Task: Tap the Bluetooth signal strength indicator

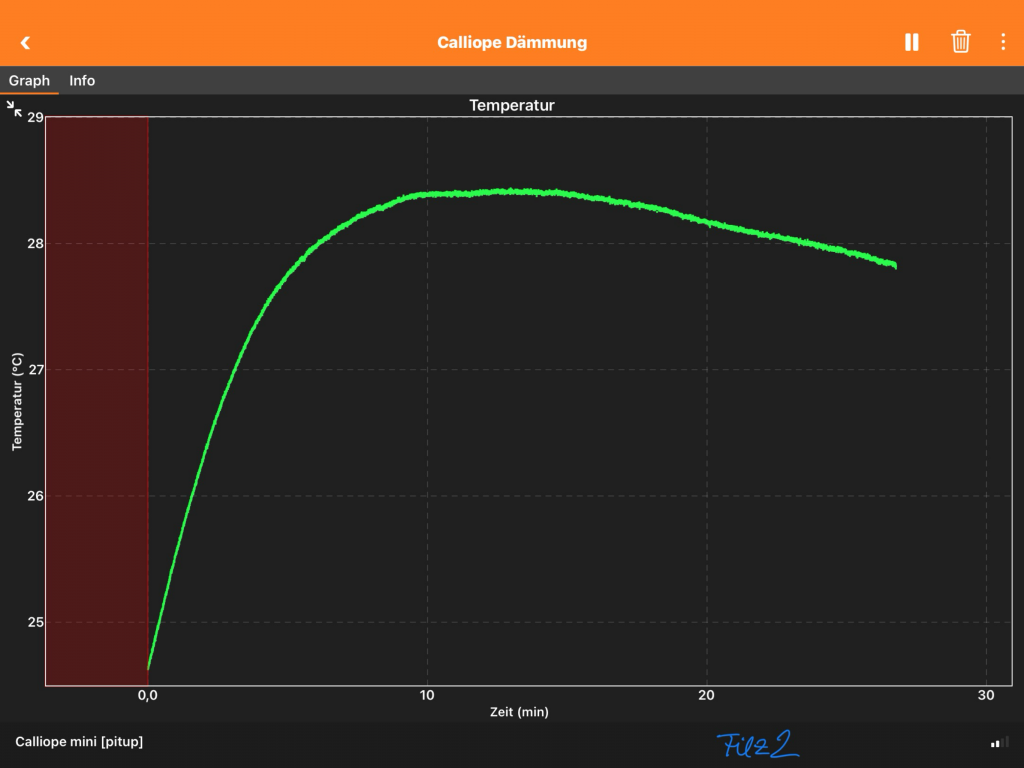Action: coord(998,743)
